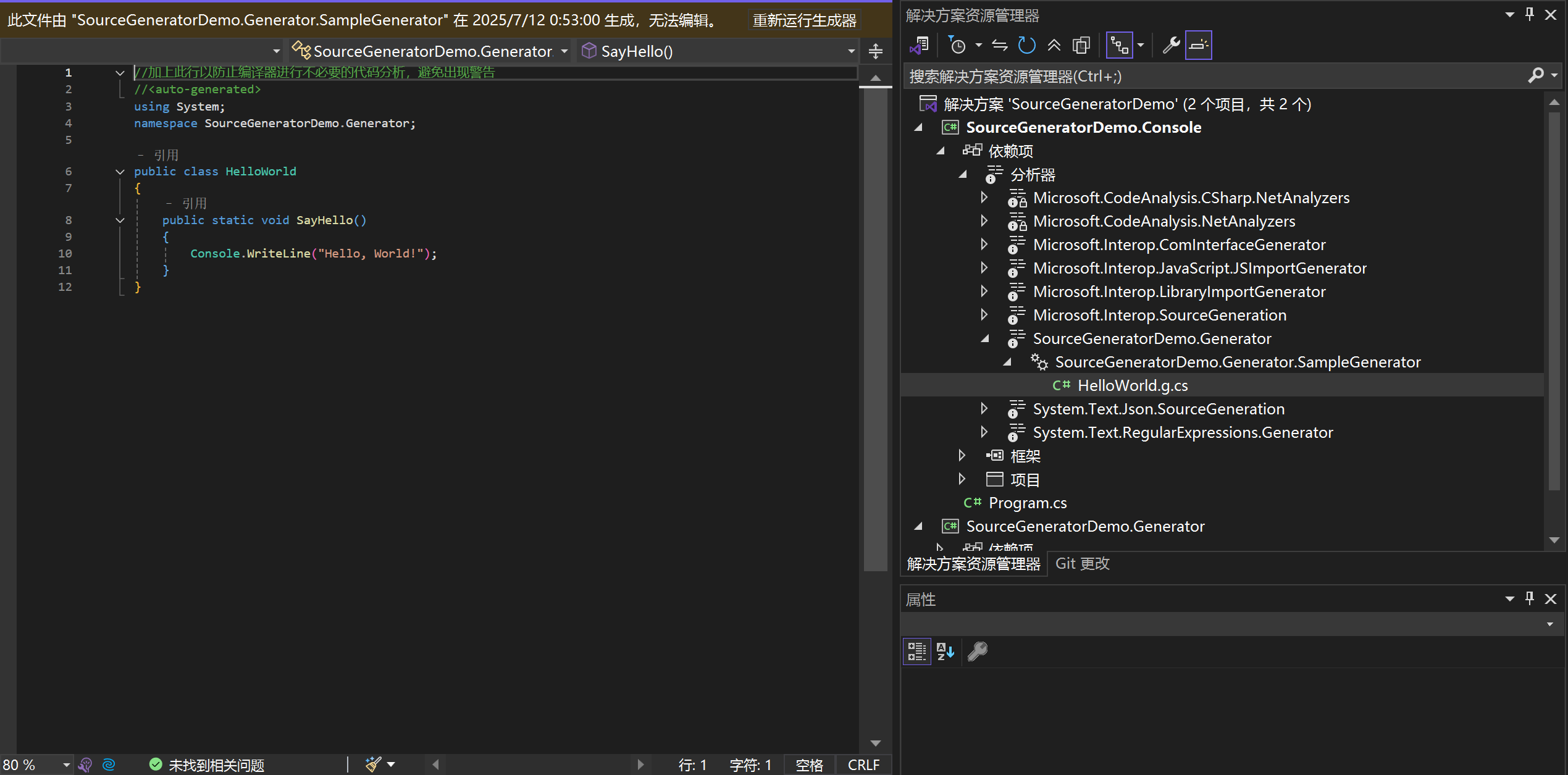Switch to the Git 更改 tab

click(1082, 564)
